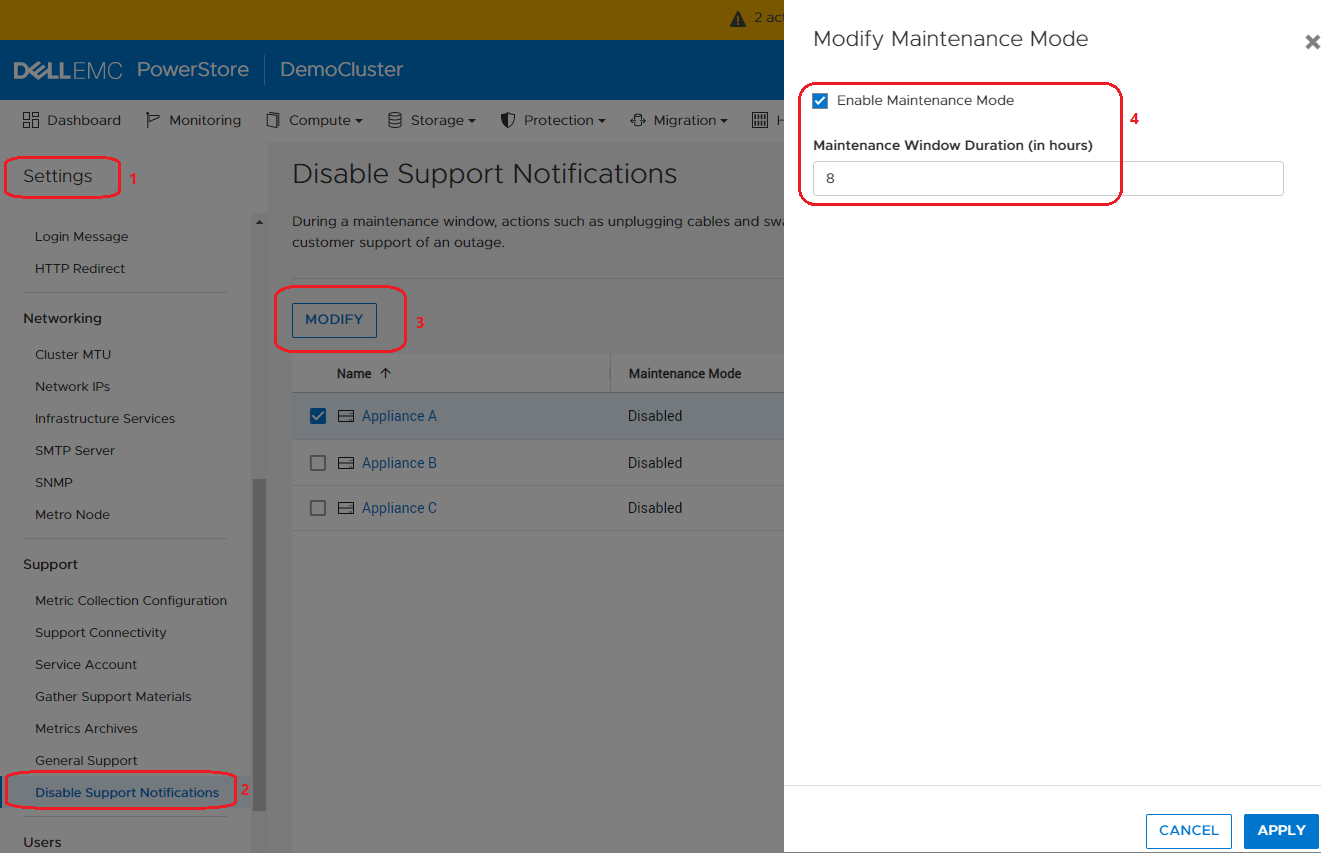Select Support Connectivity in the sidebar
This screenshot has width=1321, height=853.
(100, 632)
